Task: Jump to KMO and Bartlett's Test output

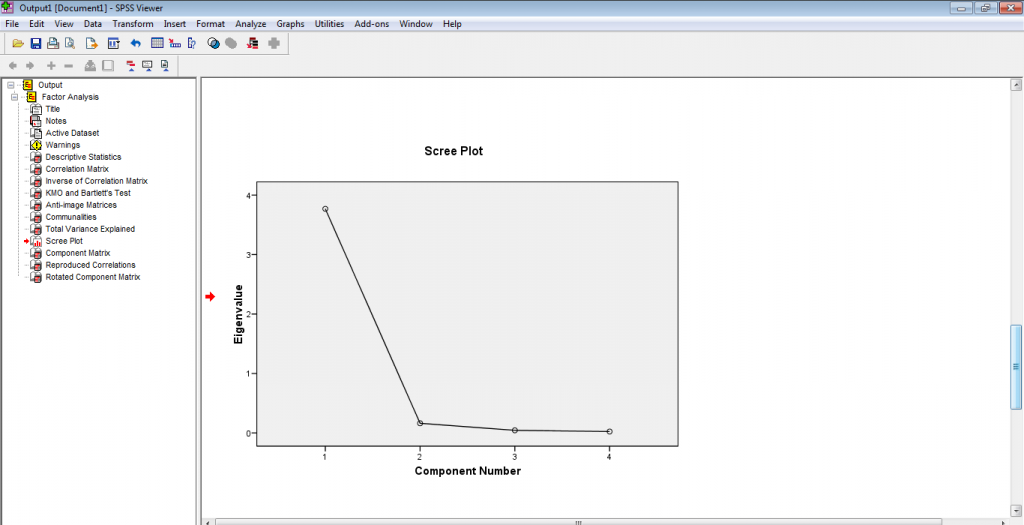Action: (x=88, y=193)
